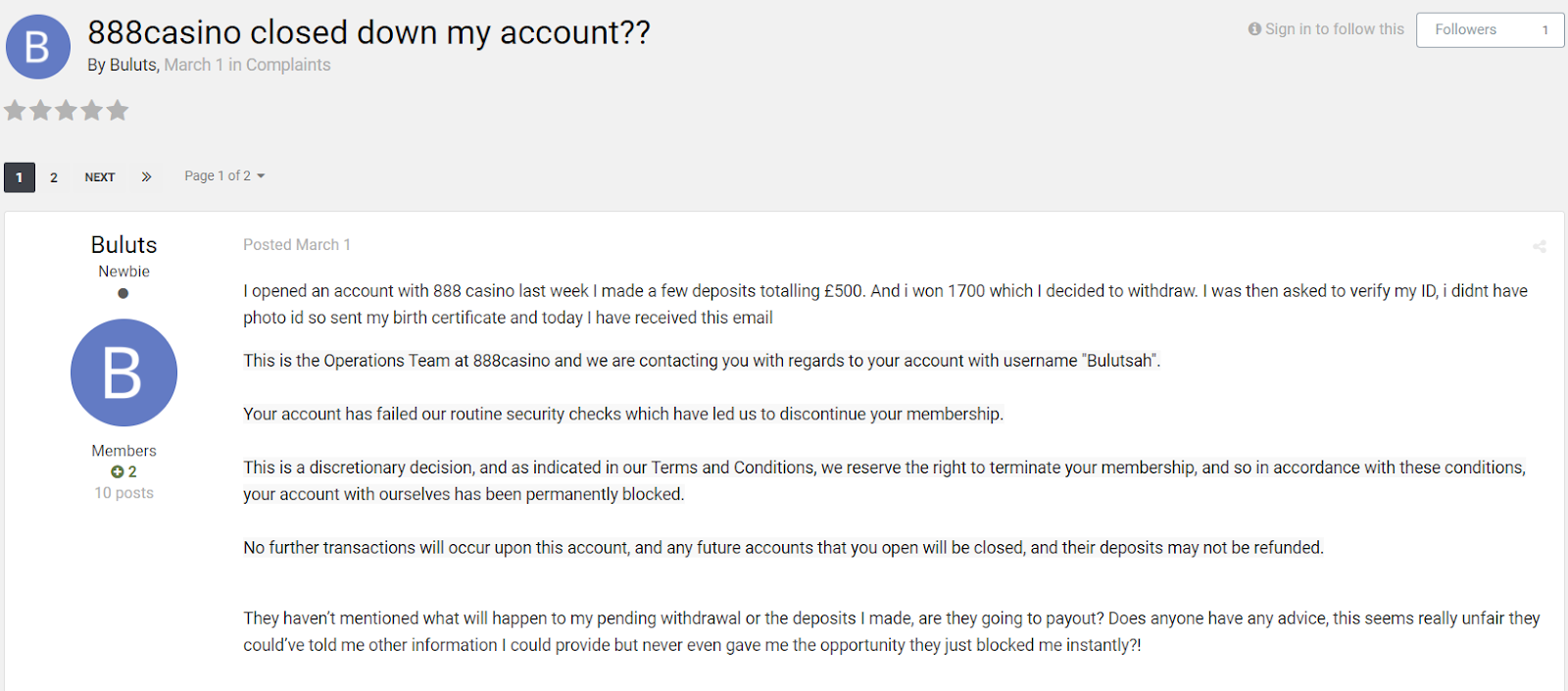Click the first rating star

[15, 110]
